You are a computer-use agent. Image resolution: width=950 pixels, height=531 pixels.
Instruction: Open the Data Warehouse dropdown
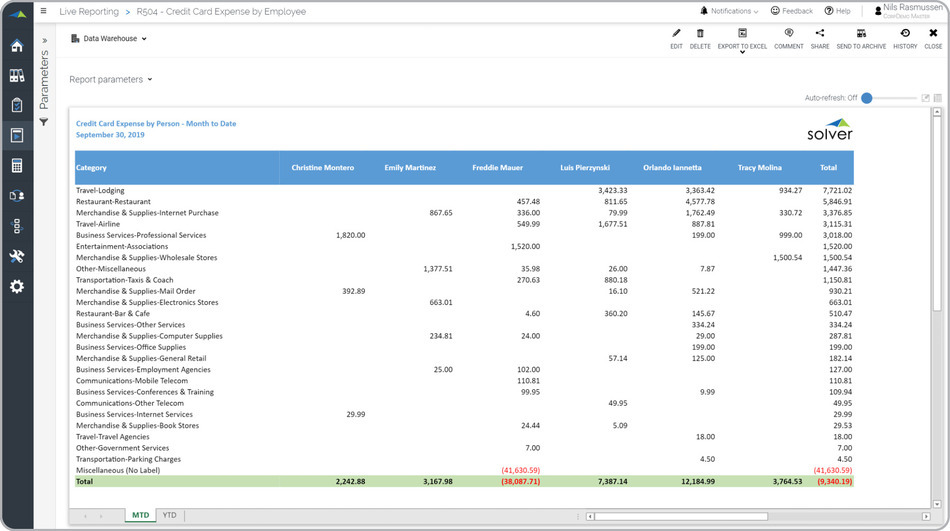click(x=110, y=39)
